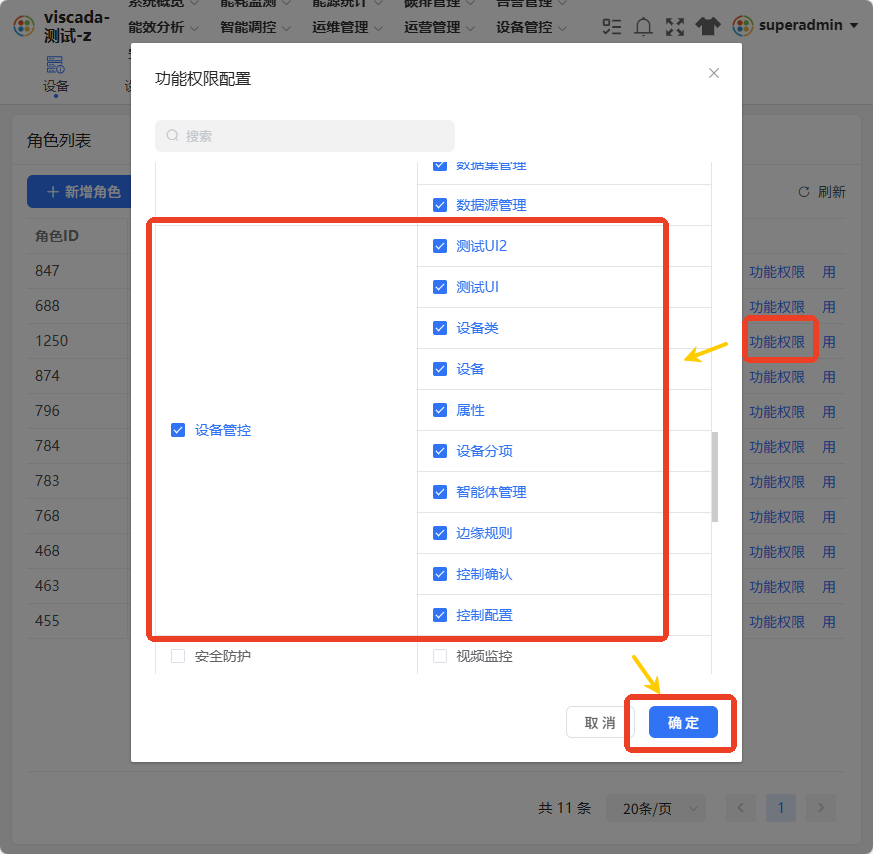Expand the 能效分析 menu
The image size is (873, 854).
click(163, 27)
